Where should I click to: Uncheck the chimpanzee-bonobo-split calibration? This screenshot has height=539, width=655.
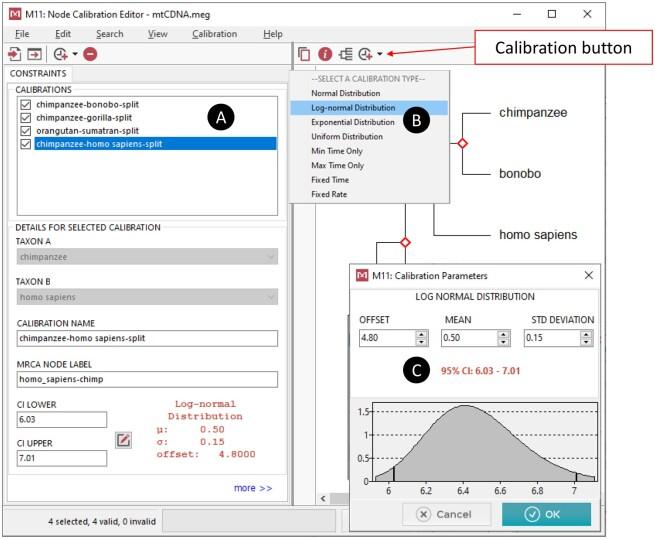click(x=25, y=103)
